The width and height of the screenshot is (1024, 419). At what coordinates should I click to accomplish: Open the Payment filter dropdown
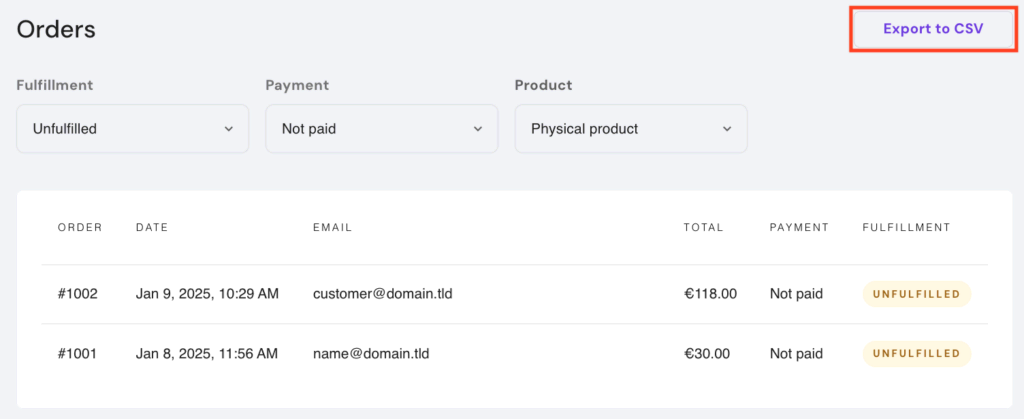[x=381, y=129]
